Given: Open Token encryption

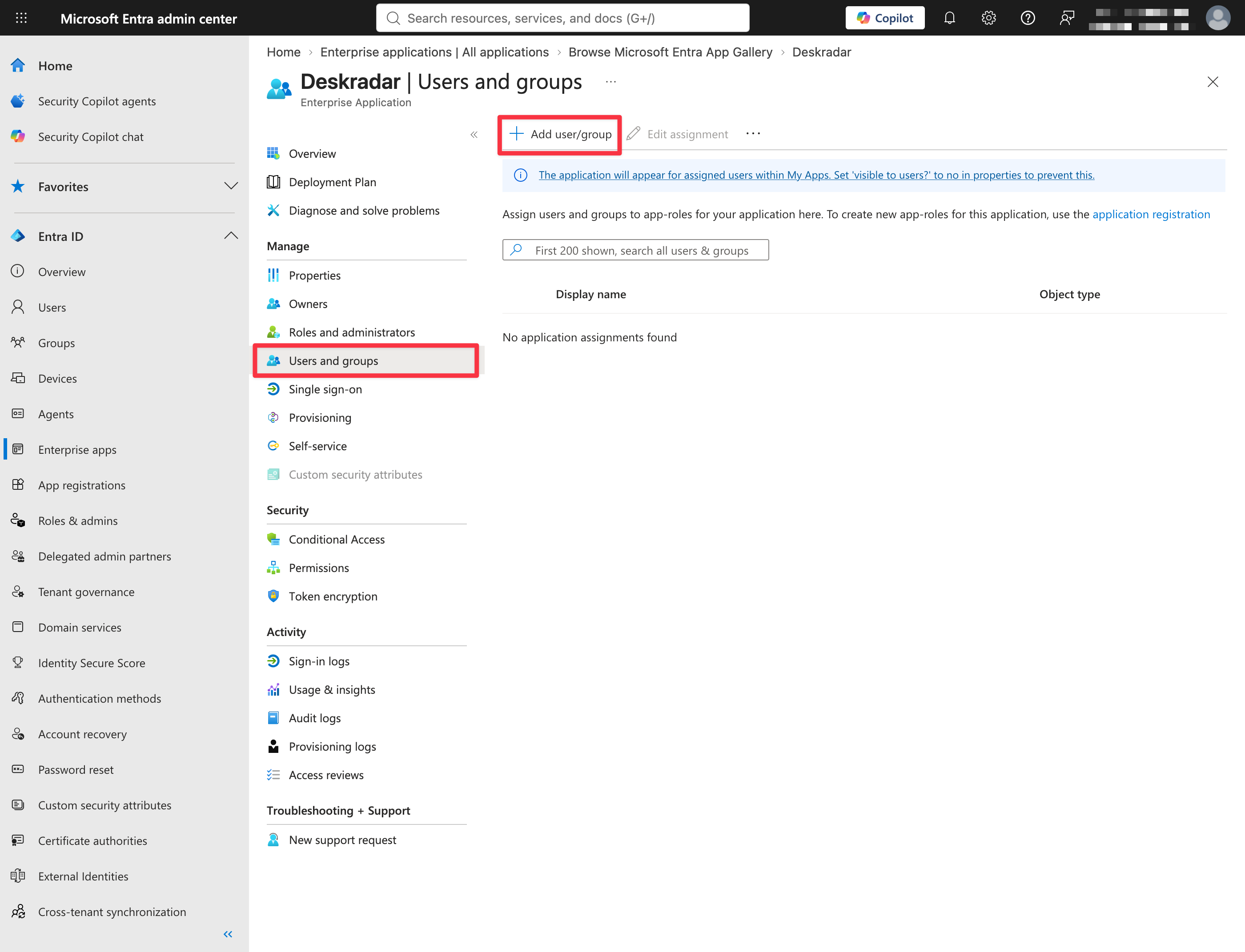Looking at the screenshot, I should point(333,597).
